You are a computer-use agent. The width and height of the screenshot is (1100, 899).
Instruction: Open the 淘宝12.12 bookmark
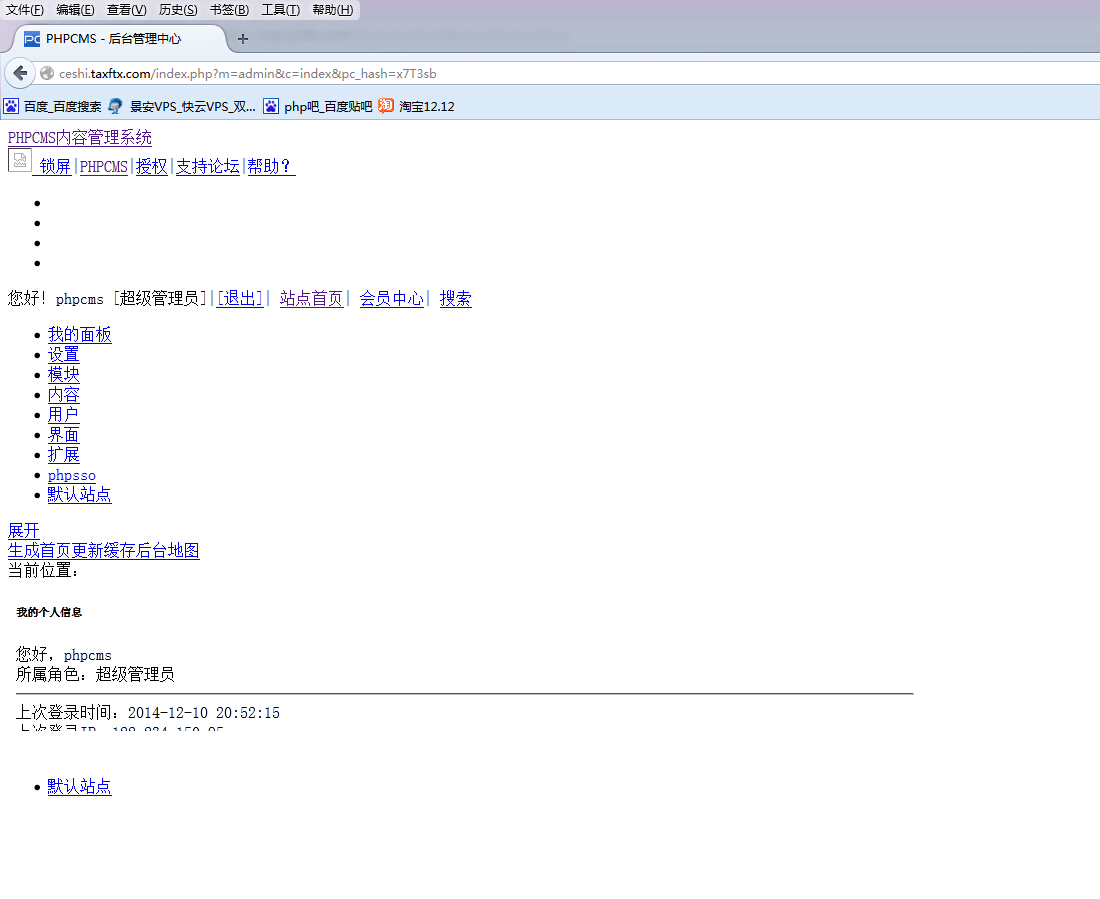[x=417, y=107]
